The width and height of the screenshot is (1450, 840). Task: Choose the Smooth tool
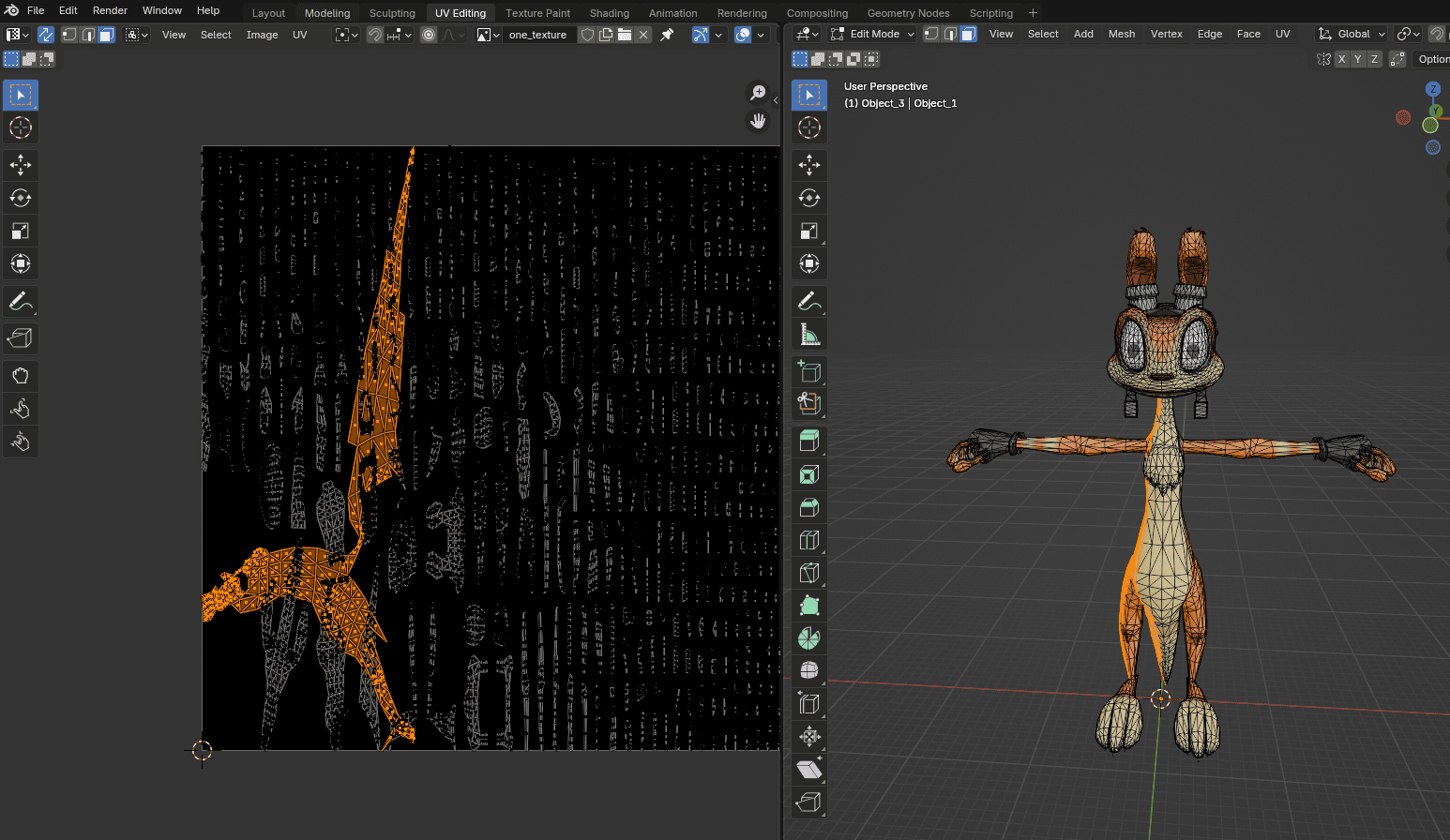809,671
